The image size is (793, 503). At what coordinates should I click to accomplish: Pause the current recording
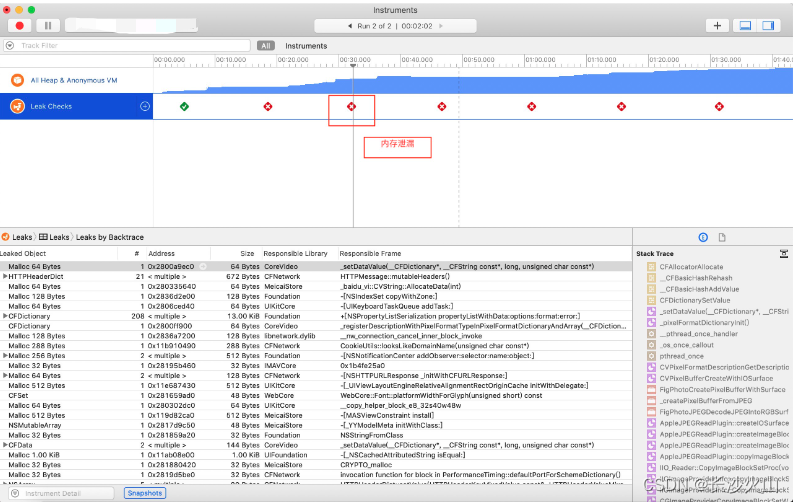point(48,26)
